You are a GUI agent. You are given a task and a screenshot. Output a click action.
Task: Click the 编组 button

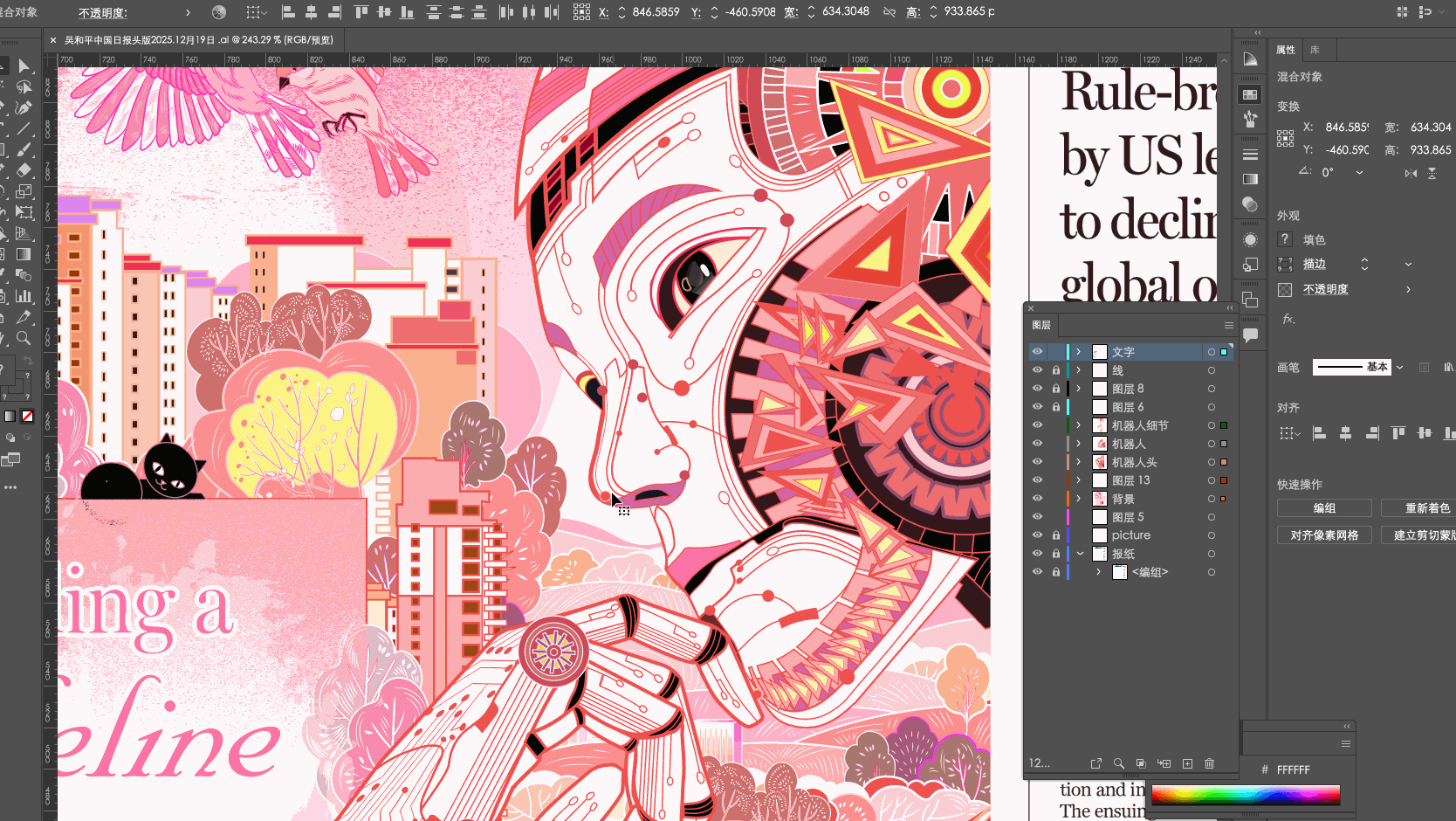(1324, 508)
